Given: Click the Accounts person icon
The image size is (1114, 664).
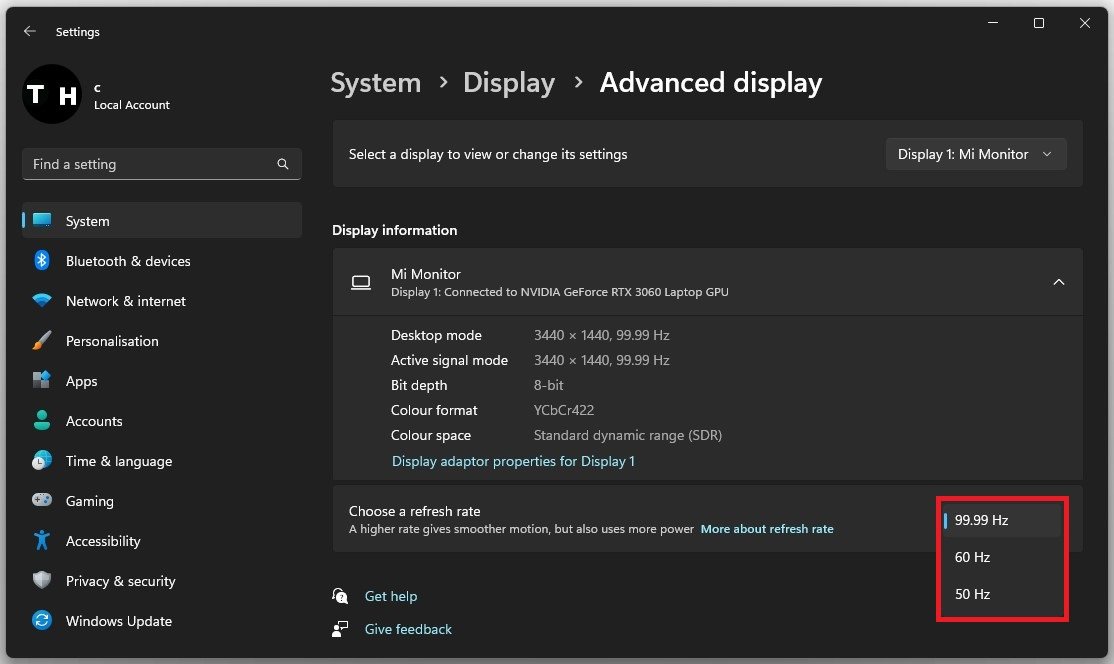Looking at the screenshot, I should [x=42, y=421].
